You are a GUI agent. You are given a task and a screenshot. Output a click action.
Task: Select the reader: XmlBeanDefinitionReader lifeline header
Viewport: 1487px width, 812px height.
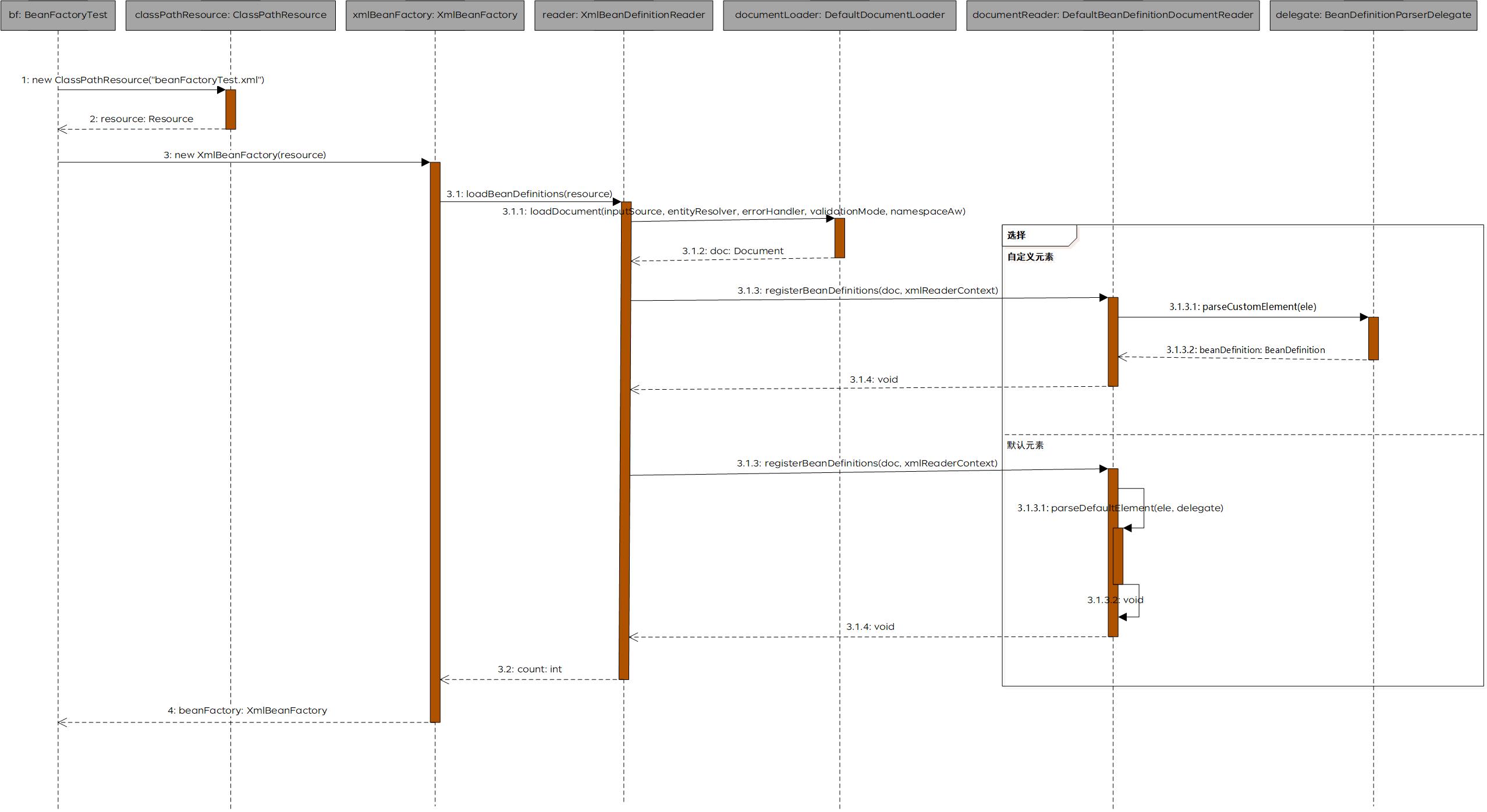pos(623,15)
